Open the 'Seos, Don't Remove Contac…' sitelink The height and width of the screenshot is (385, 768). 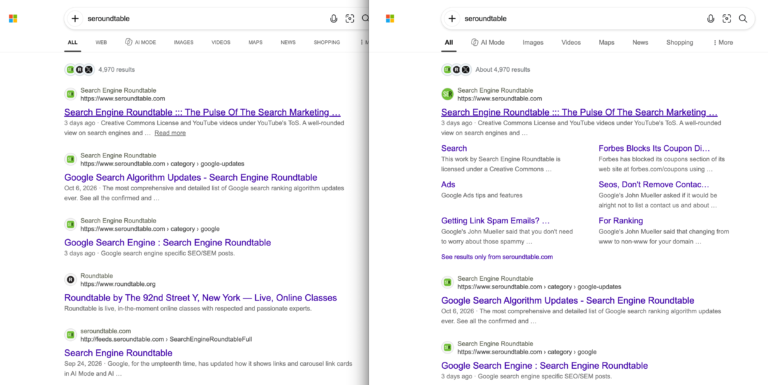coord(653,185)
